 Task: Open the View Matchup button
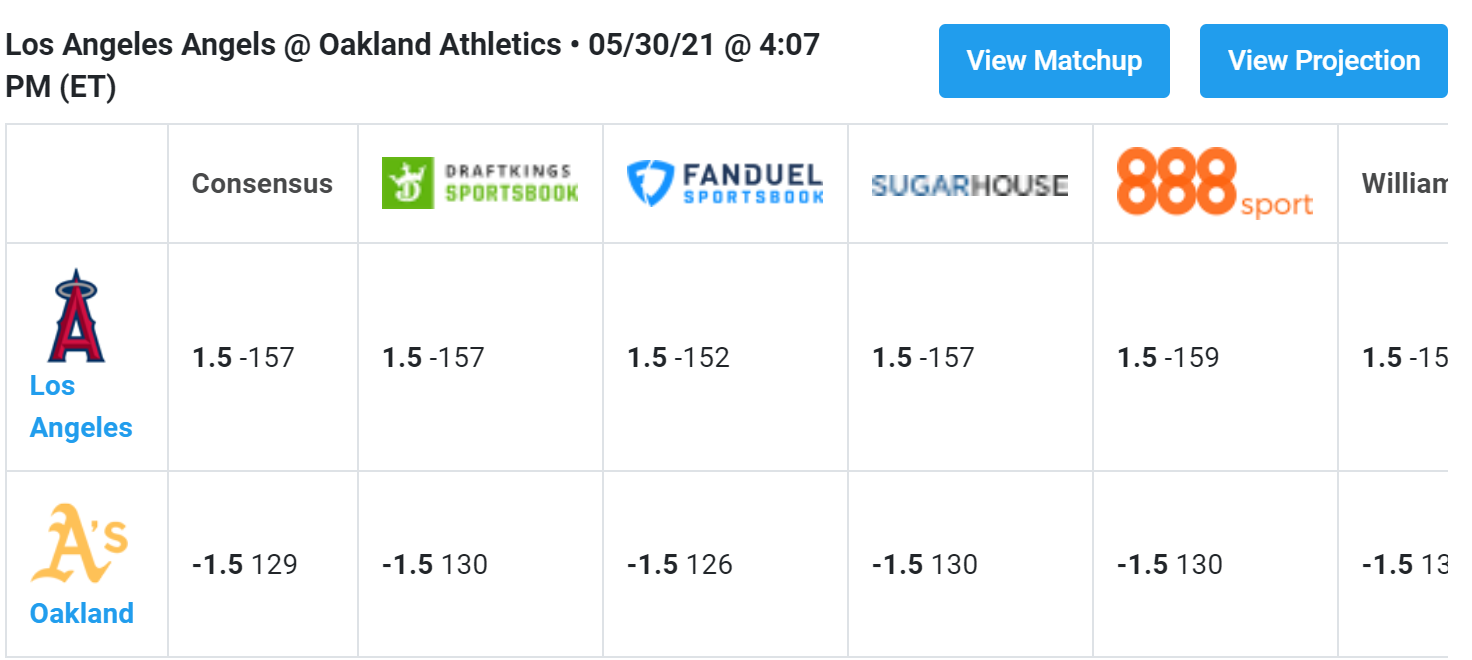[x=1054, y=61]
